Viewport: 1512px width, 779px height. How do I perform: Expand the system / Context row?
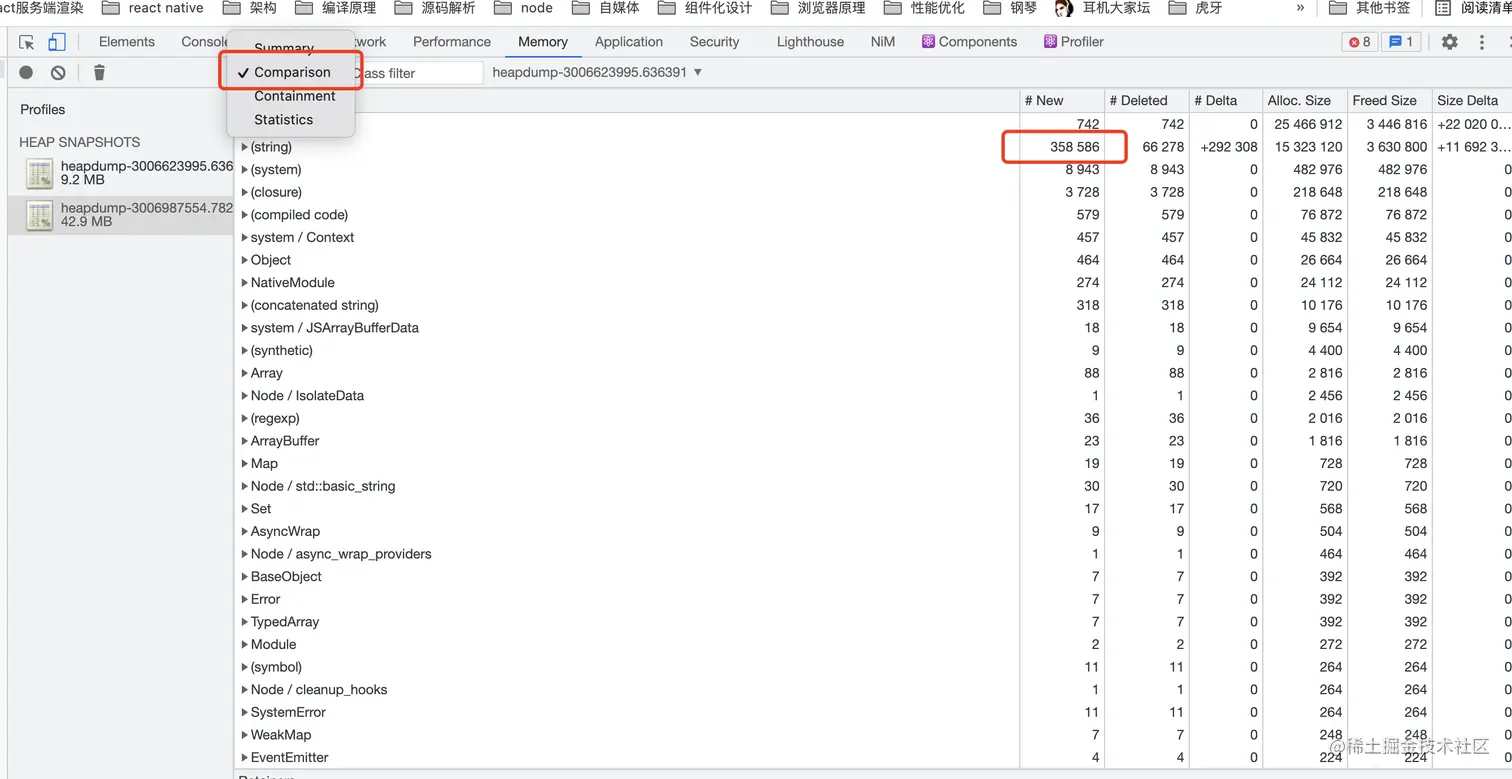245,237
